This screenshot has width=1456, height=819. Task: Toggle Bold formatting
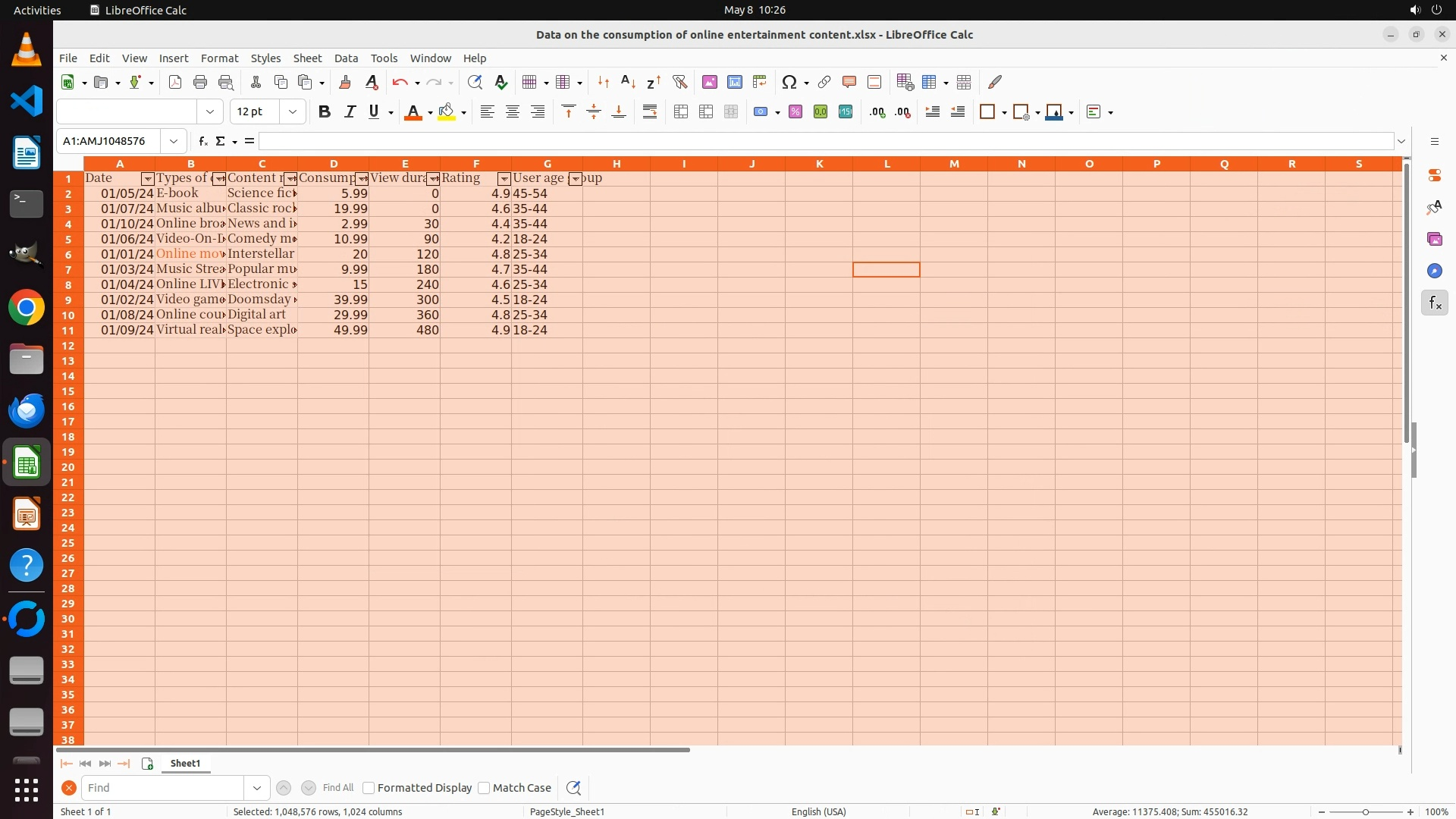(325, 112)
